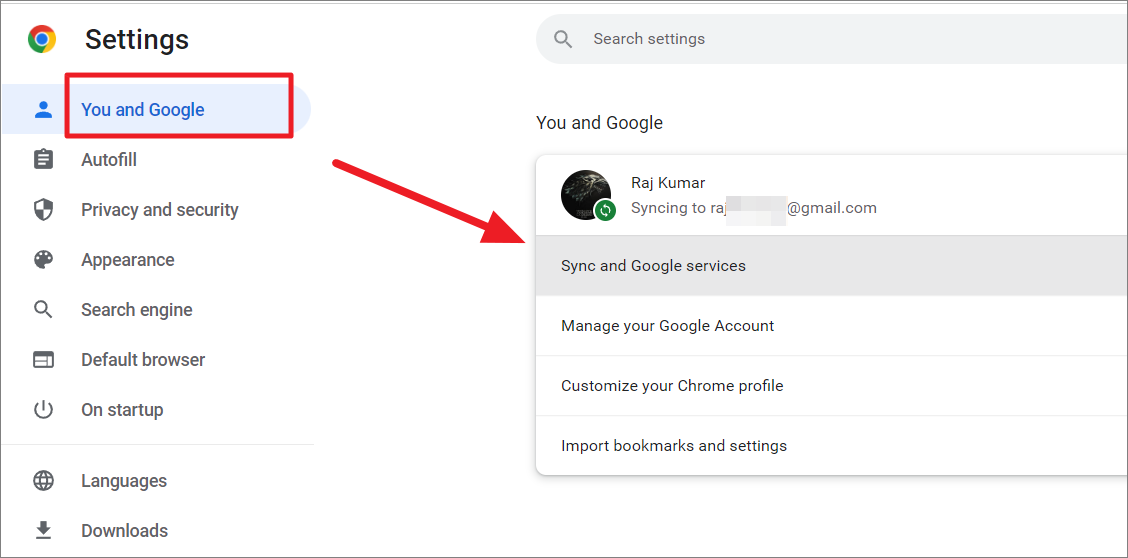Click the Privacy and security shield icon

[x=44, y=210]
